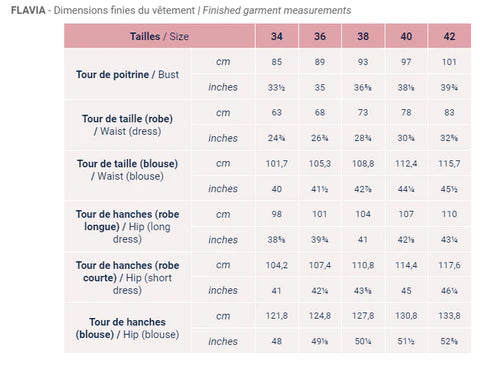Select the Hip (long dress) row label

click(x=127, y=227)
